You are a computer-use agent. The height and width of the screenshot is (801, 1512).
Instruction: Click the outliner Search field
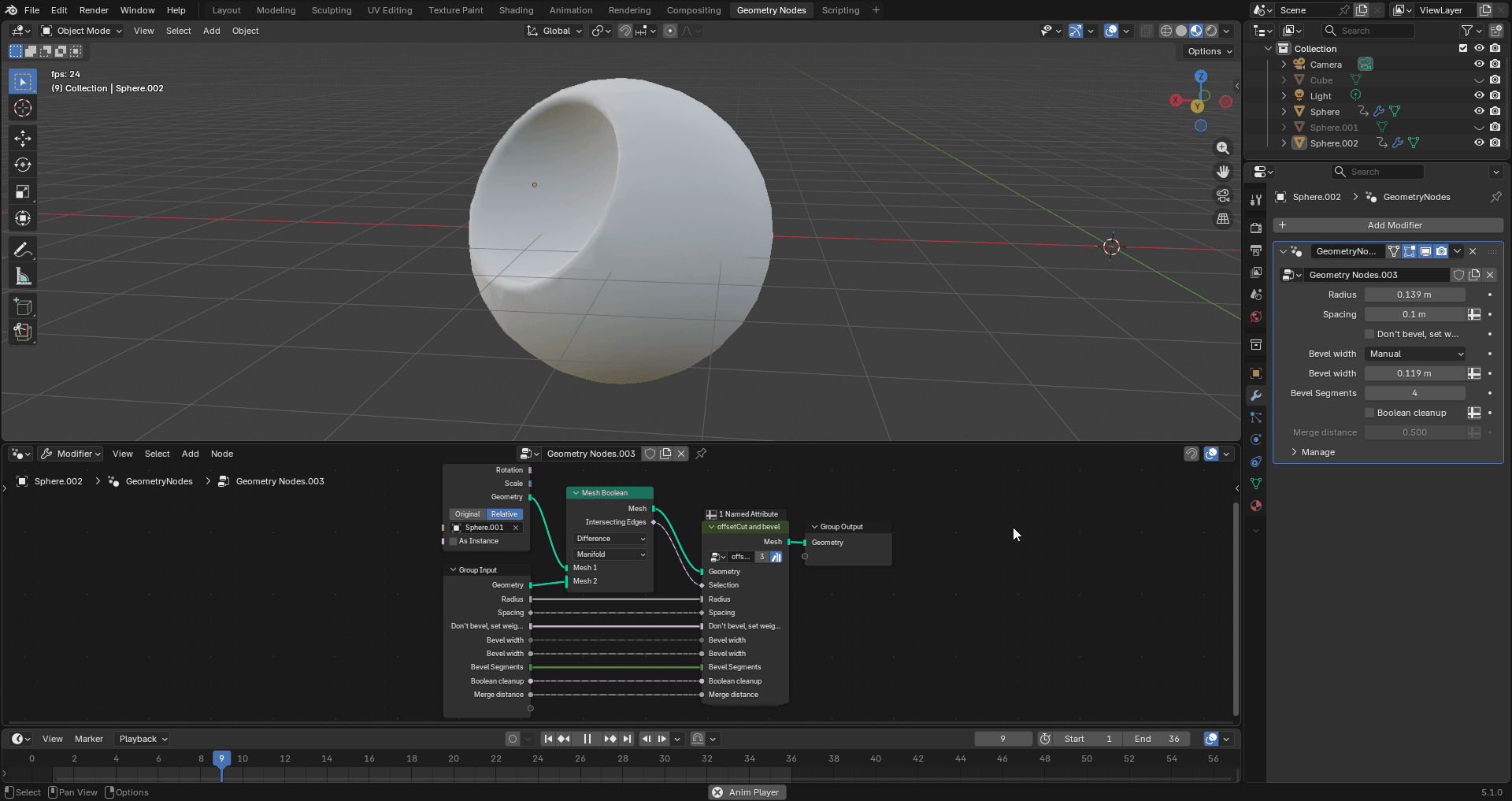pyautogui.click(x=1368, y=31)
